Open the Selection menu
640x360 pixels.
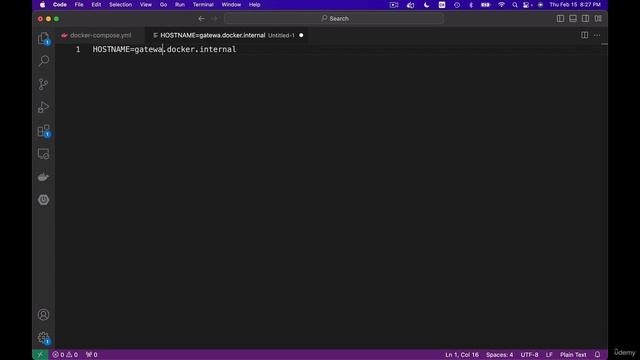(x=120, y=4)
